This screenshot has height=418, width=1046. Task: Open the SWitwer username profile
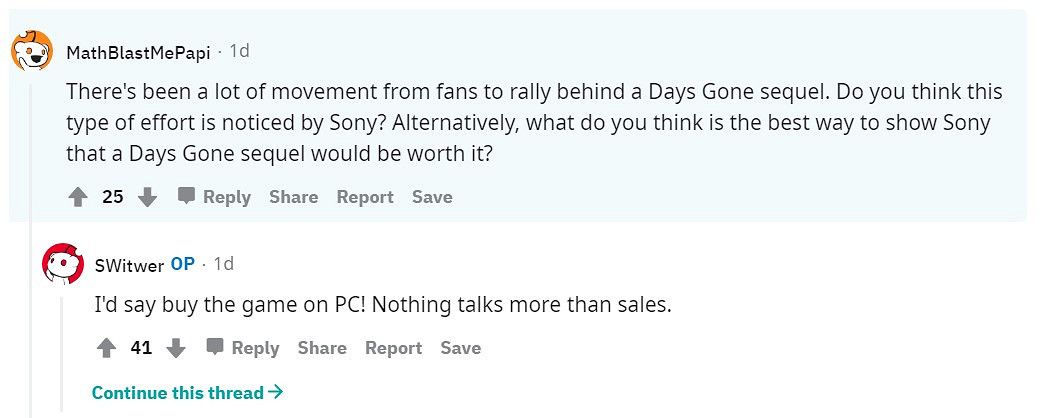coord(129,265)
